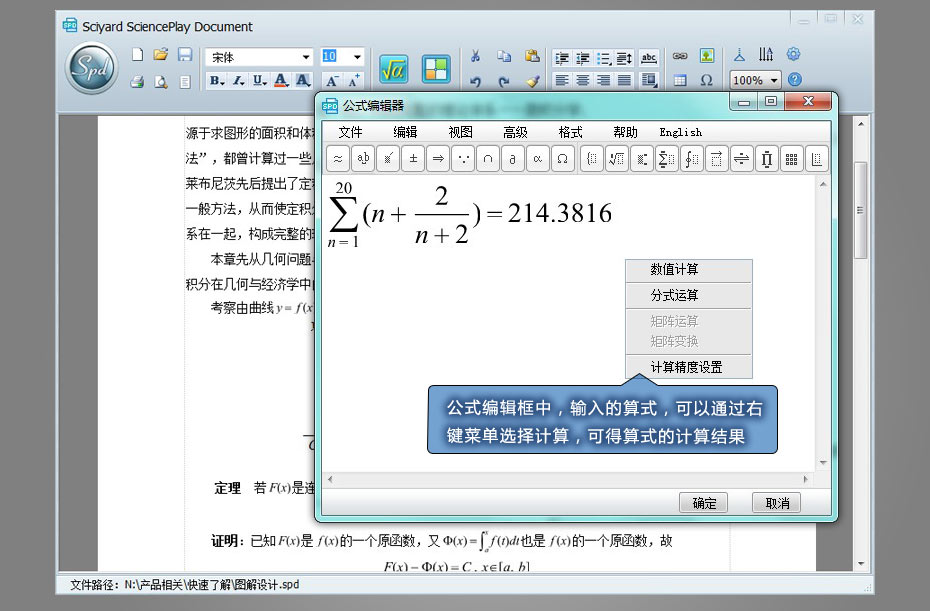Choose 数值计算 from context menu

[x=689, y=270]
